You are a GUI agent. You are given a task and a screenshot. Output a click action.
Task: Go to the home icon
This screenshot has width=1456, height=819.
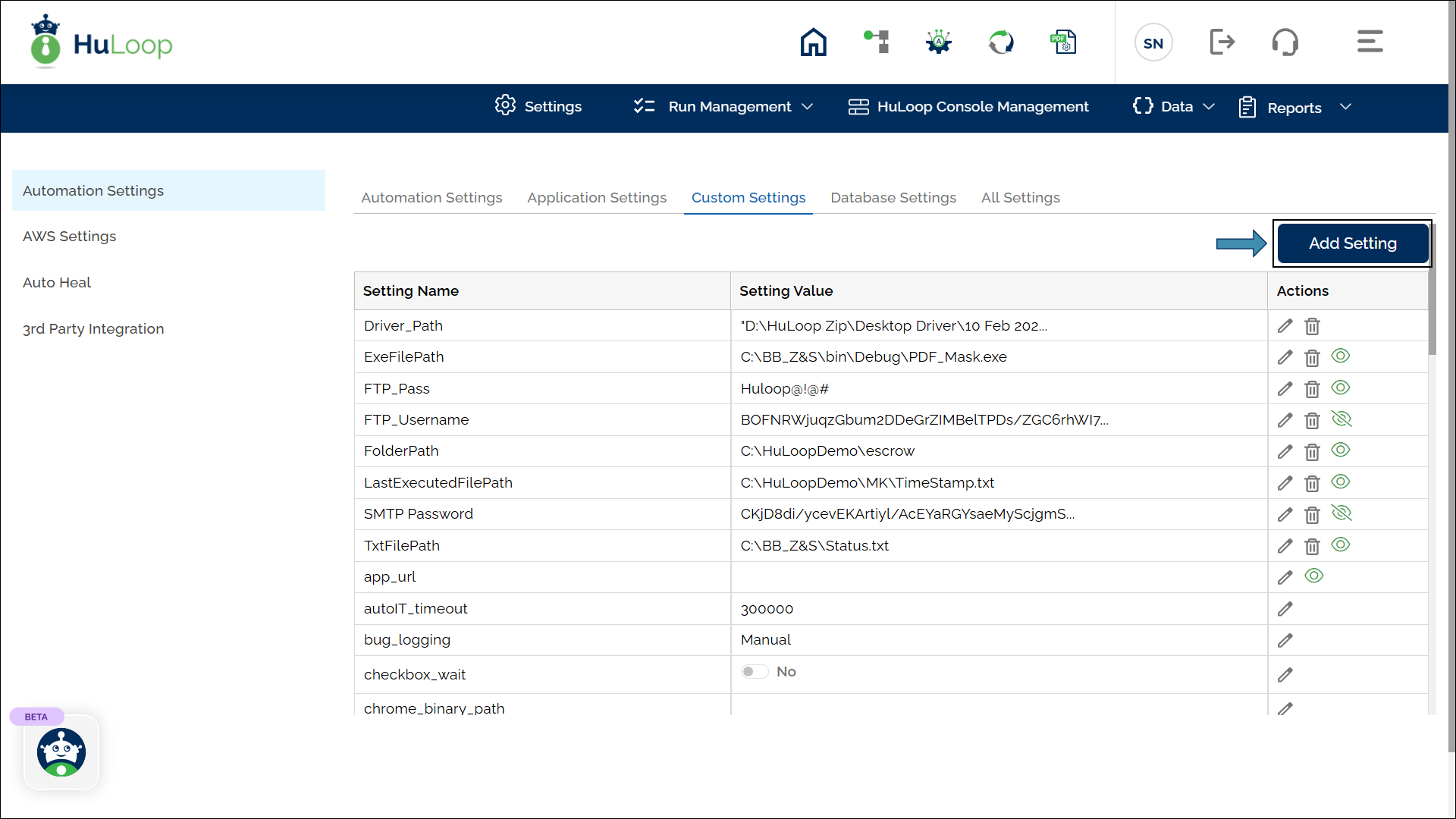point(813,42)
